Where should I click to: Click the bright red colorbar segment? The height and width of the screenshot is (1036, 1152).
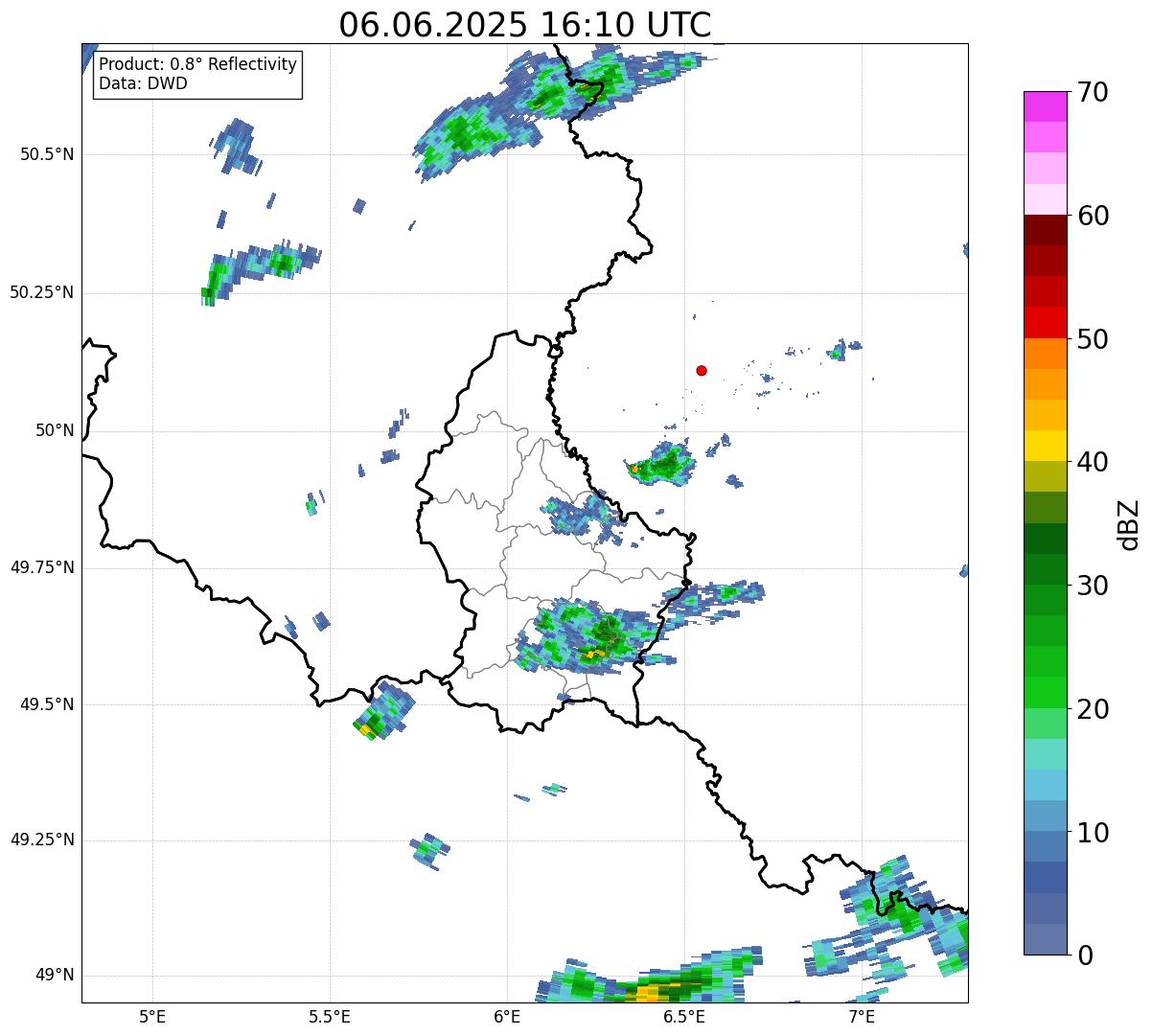click(1046, 322)
